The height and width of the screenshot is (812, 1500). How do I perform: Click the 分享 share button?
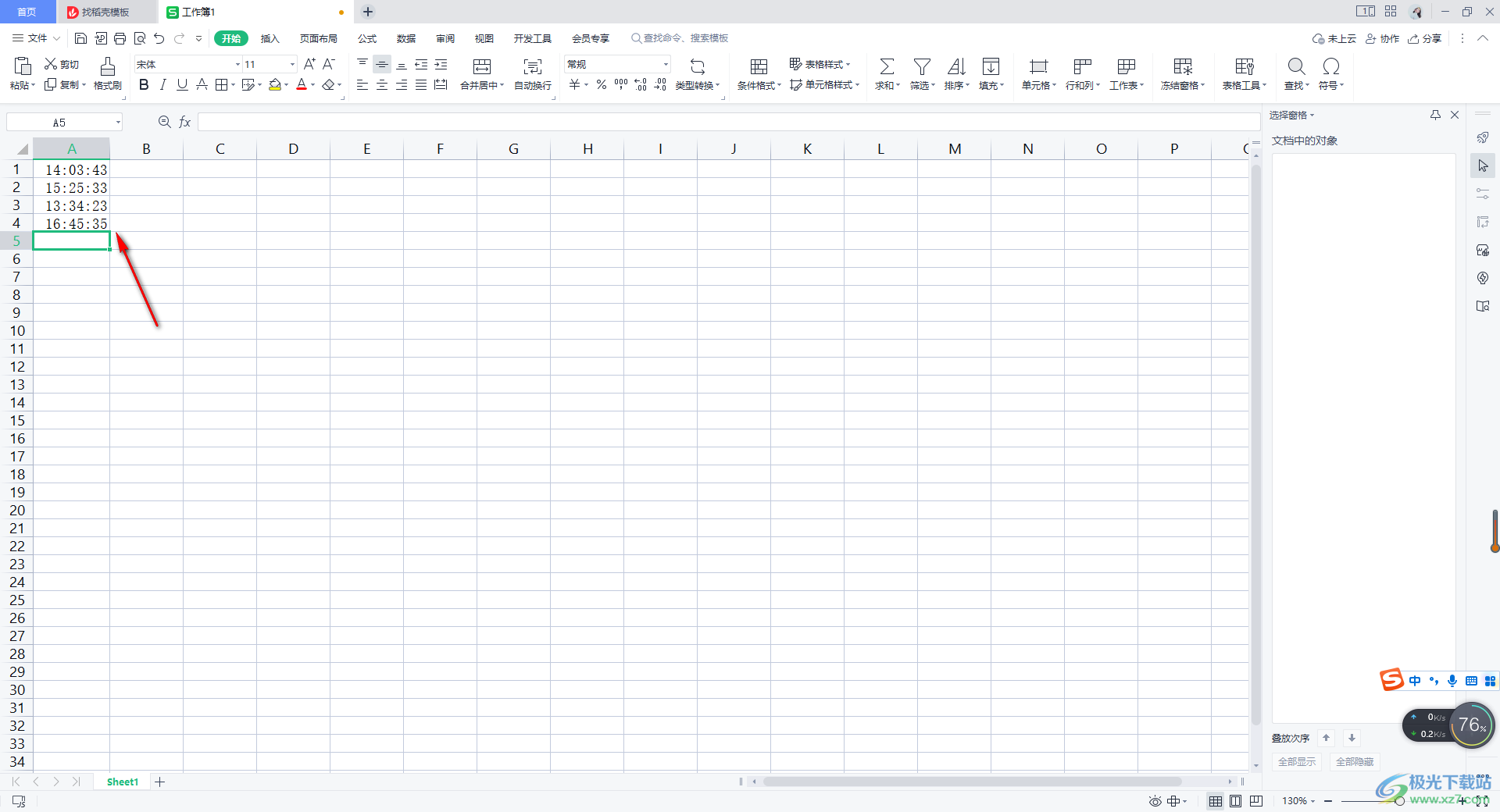[1425, 38]
